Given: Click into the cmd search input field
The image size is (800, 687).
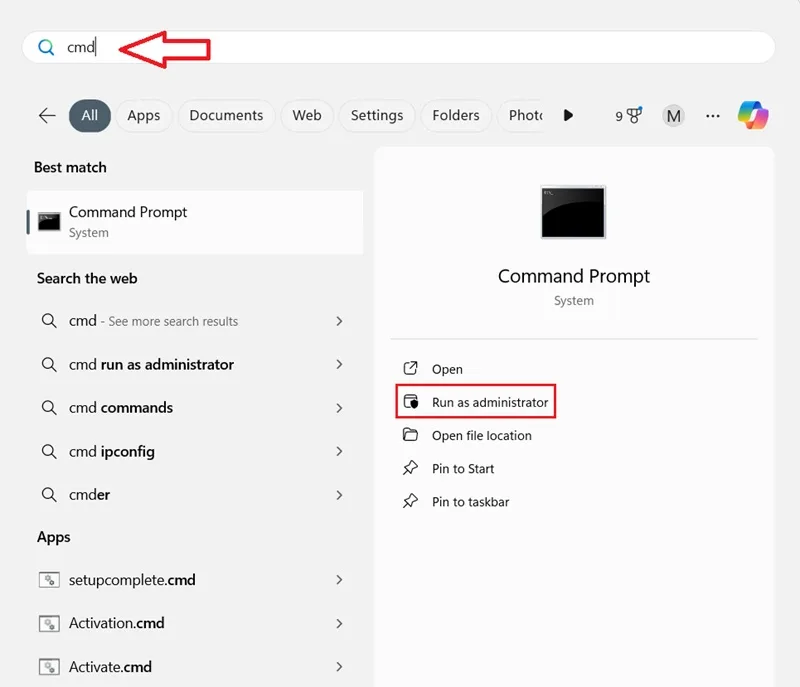Looking at the screenshot, I should [x=398, y=47].
